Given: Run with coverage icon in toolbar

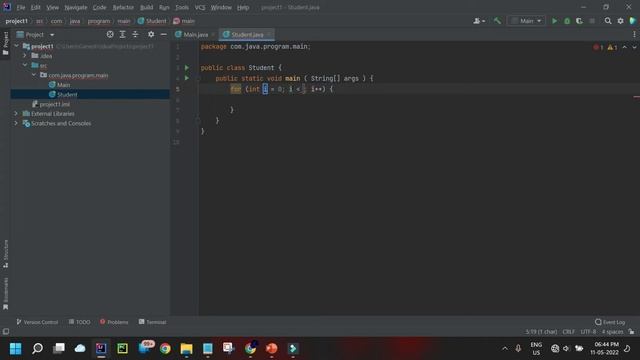Looking at the screenshot, I should (x=579, y=21).
